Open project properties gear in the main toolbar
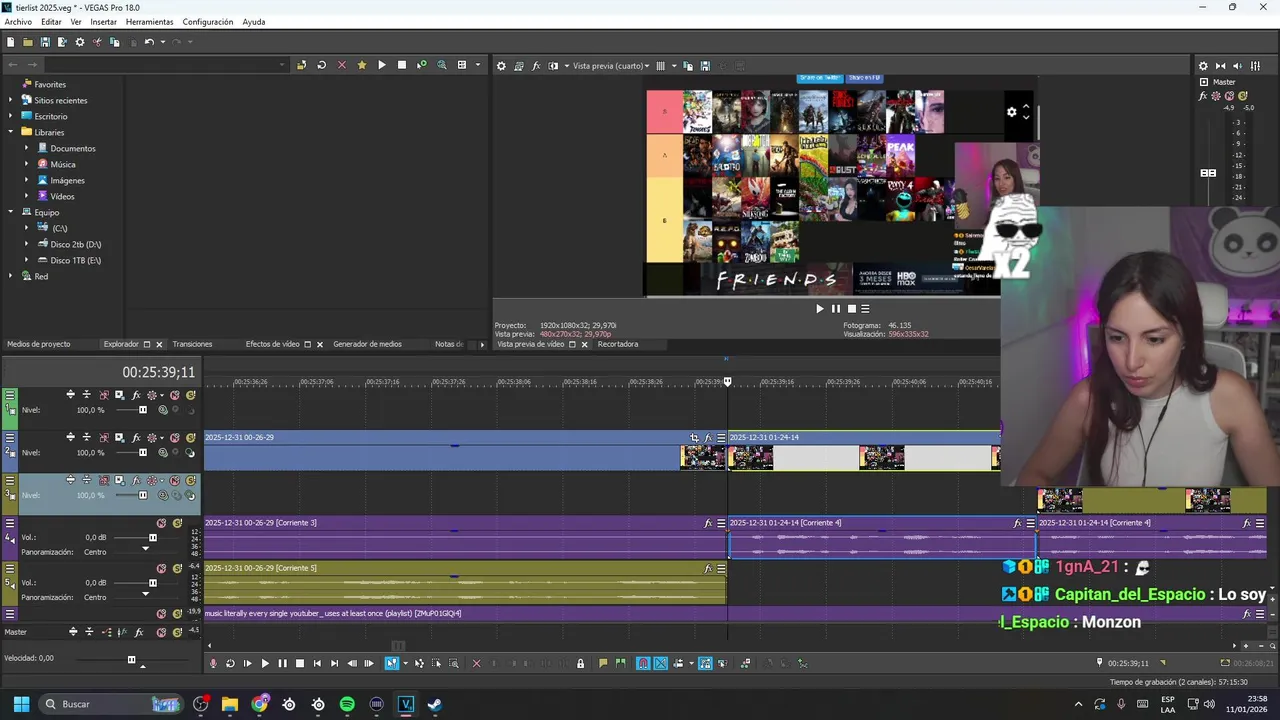The width and height of the screenshot is (1280, 720). tap(80, 42)
